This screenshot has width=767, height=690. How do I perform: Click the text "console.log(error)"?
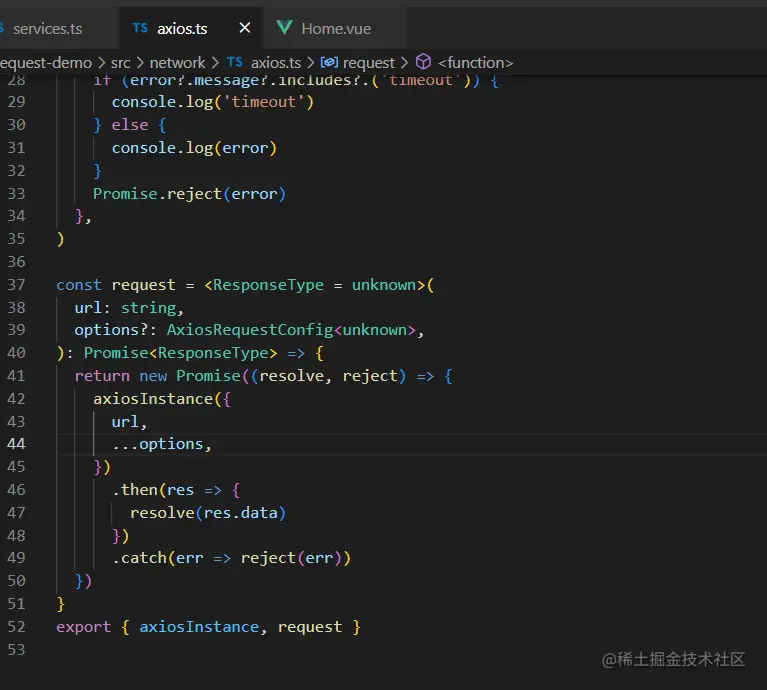pyautogui.click(x=194, y=148)
